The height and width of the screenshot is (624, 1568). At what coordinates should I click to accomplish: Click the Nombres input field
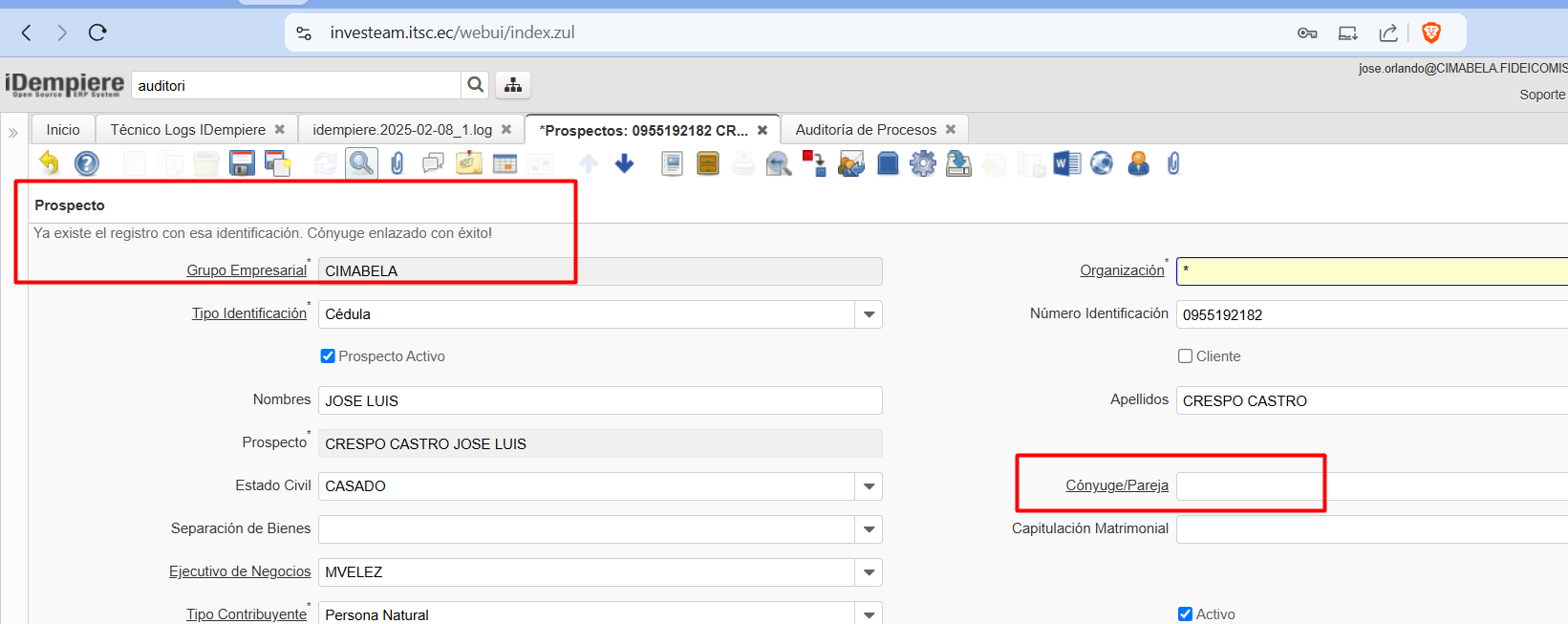[x=599, y=400]
